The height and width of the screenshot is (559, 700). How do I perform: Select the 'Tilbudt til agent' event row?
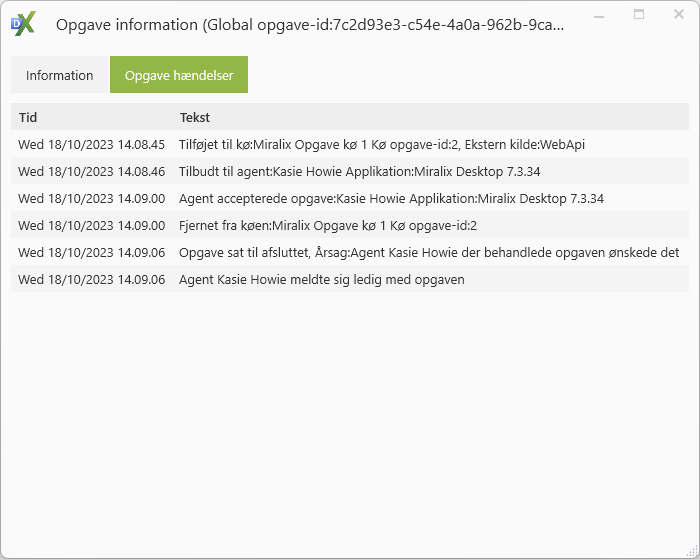coord(359,171)
